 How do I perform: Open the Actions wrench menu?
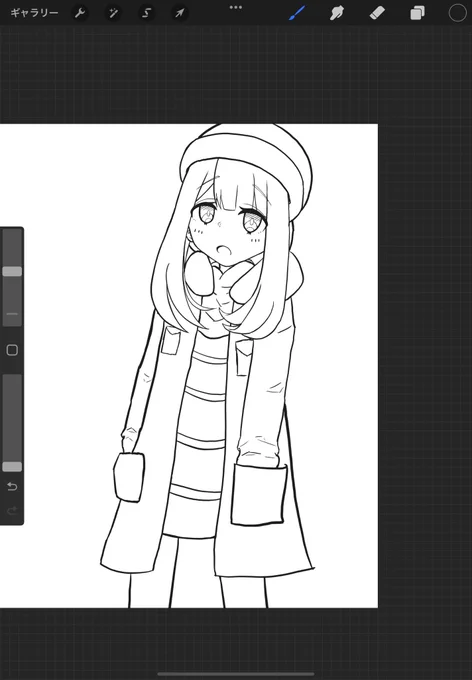click(x=79, y=13)
